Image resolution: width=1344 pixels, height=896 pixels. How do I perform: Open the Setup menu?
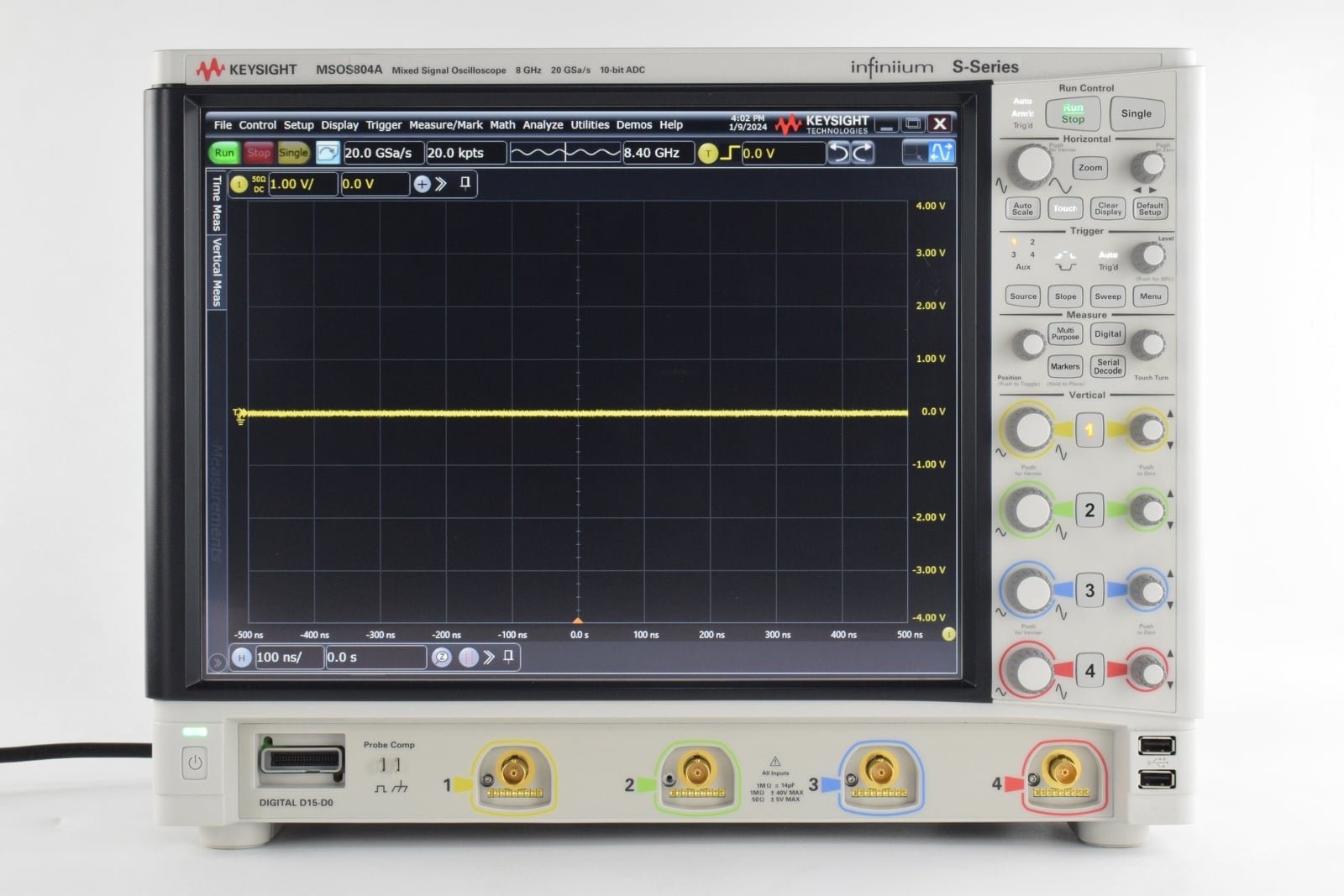pos(298,125)
